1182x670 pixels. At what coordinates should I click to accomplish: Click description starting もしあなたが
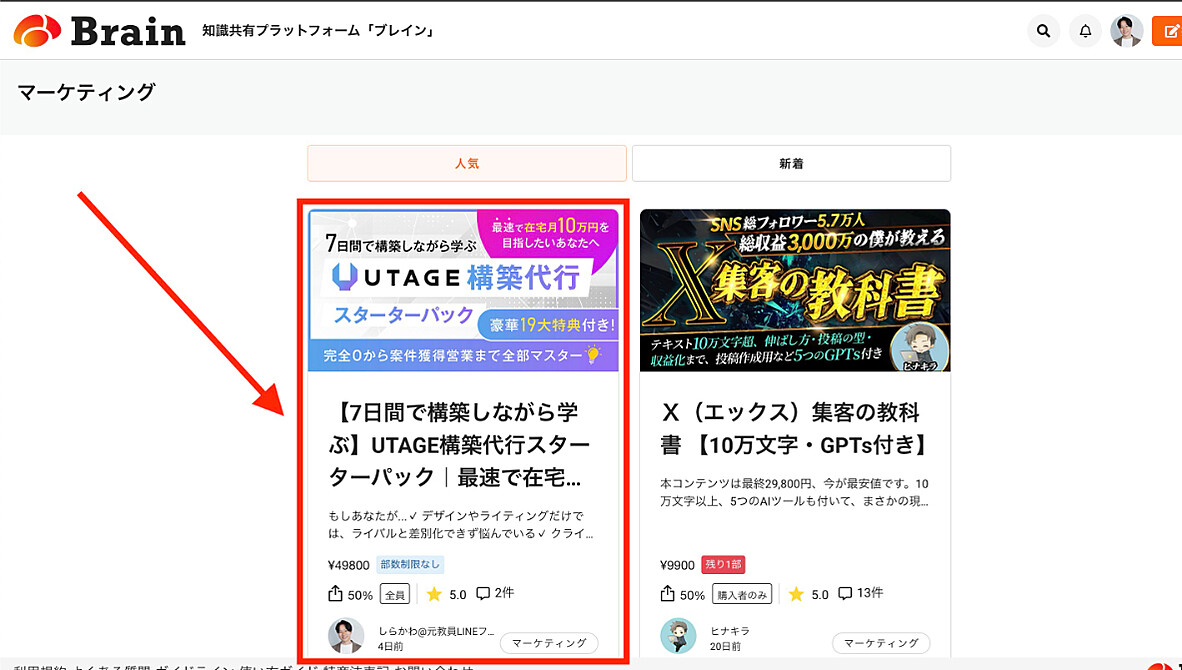tap(461, 525)
